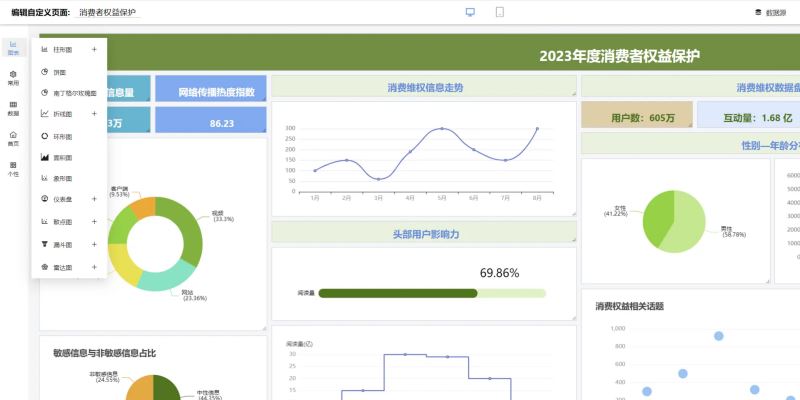The height and width of the screenshot is (400, 800).
Task: Select the 雷达图 radar chart icon
Action: pyautogui.click(x=44, y=267)
